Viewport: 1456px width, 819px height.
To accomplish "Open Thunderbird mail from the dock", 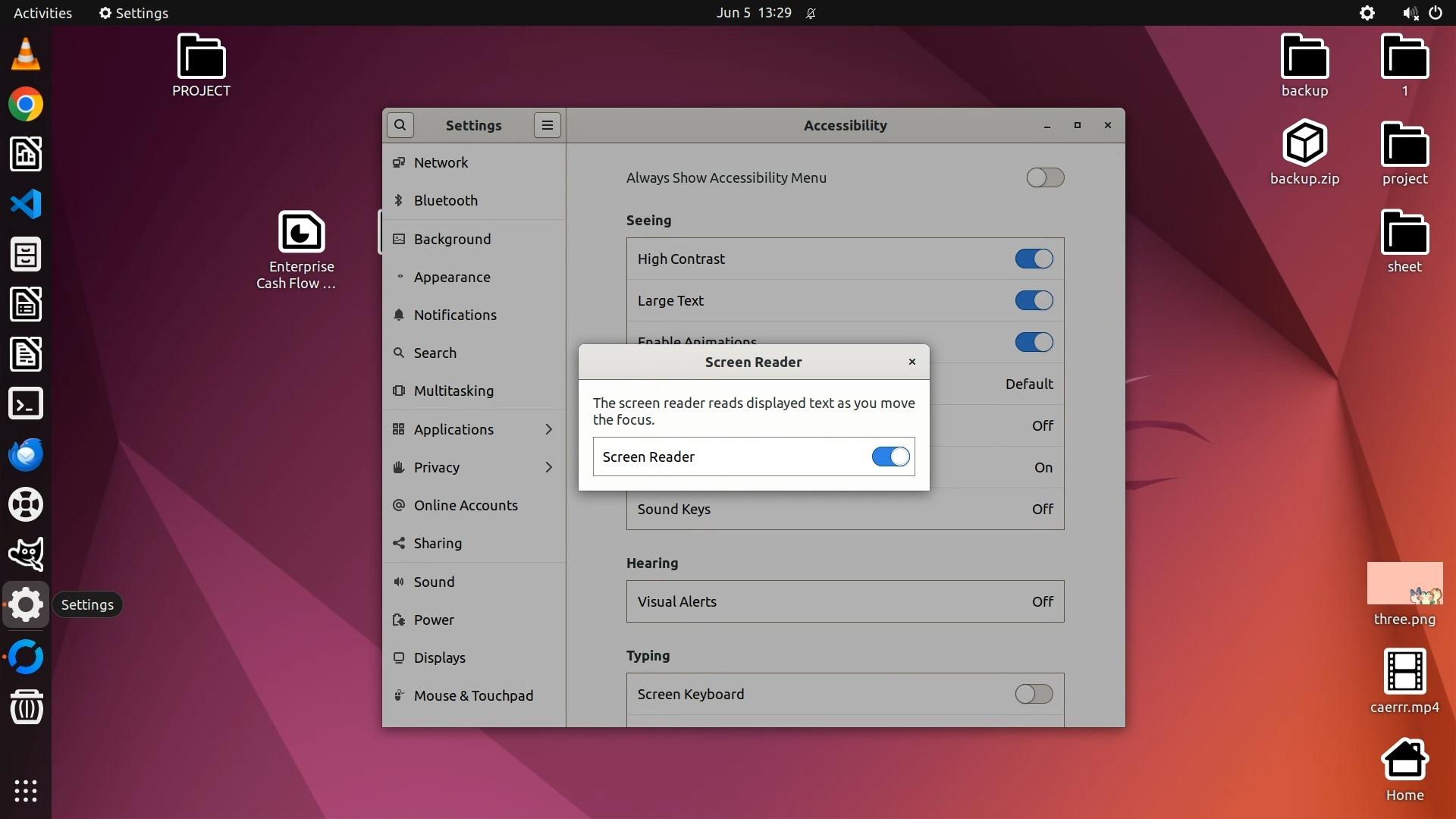I will tap(26, 455).
